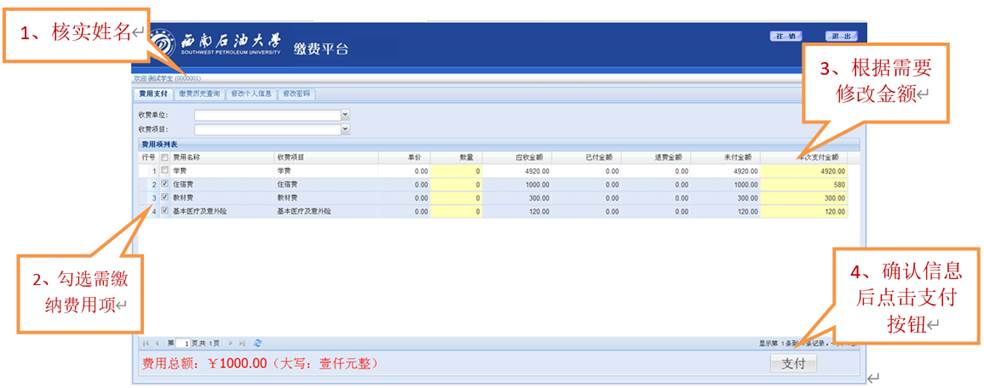Uncheck the 住宿费 row checkbox
Viewport: 984px width, 388px height.
click(x=164, y=185)
